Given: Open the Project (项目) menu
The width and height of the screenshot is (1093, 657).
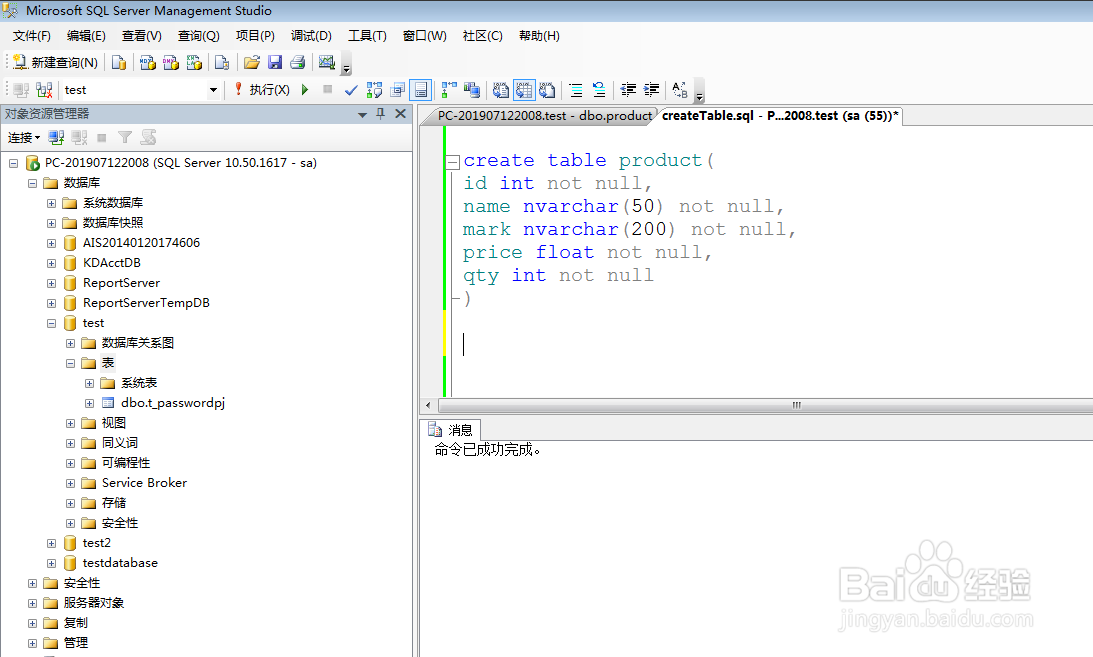Looking at the screenshot, I should [x=255, y=36].
